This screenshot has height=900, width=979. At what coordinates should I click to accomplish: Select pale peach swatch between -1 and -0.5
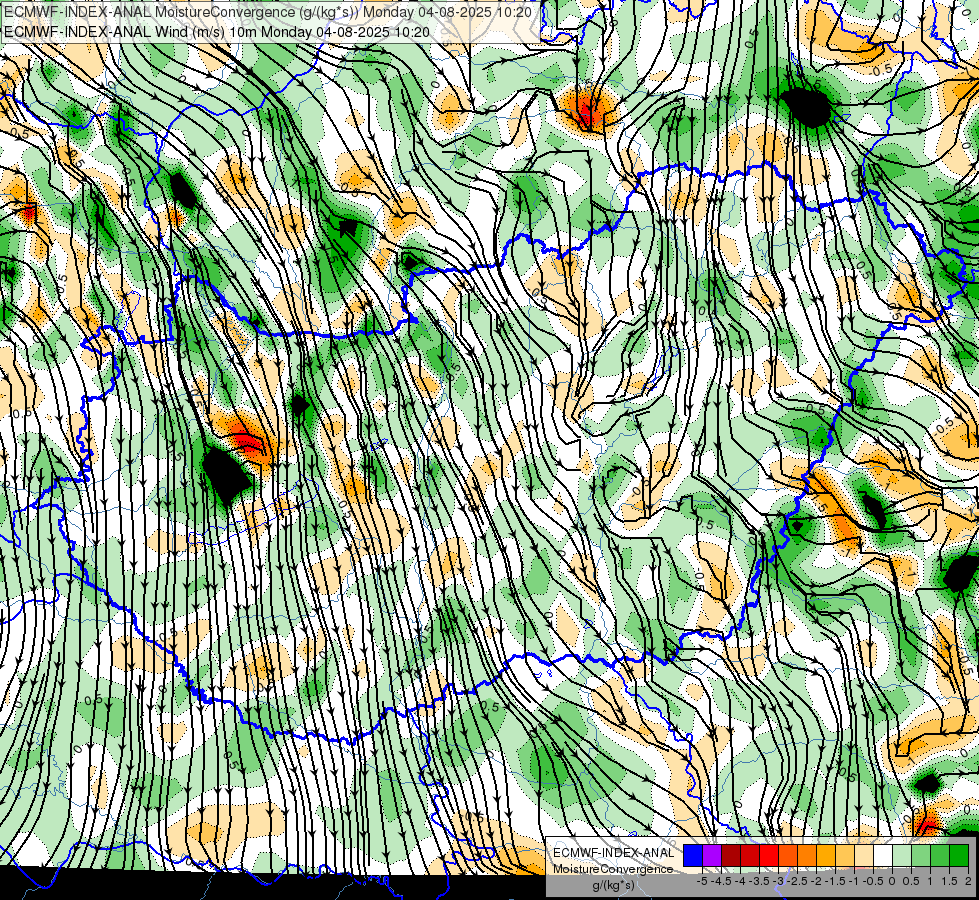pos(864,855)
